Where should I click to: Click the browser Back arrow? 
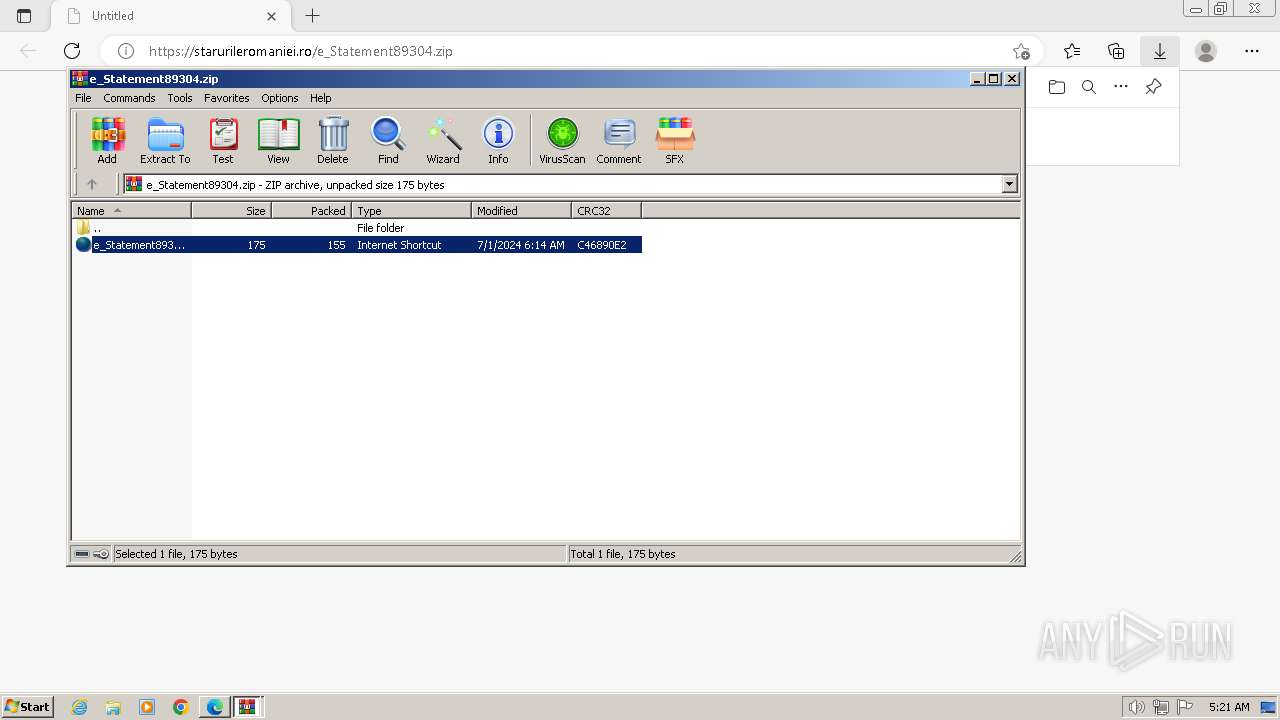(28, 51)
